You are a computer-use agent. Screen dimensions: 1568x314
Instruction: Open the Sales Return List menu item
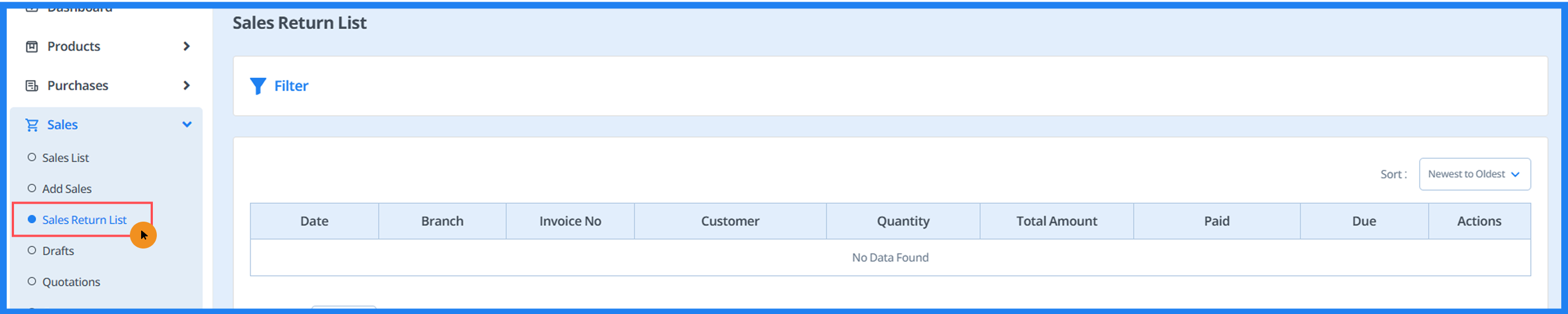coord(84,221)
